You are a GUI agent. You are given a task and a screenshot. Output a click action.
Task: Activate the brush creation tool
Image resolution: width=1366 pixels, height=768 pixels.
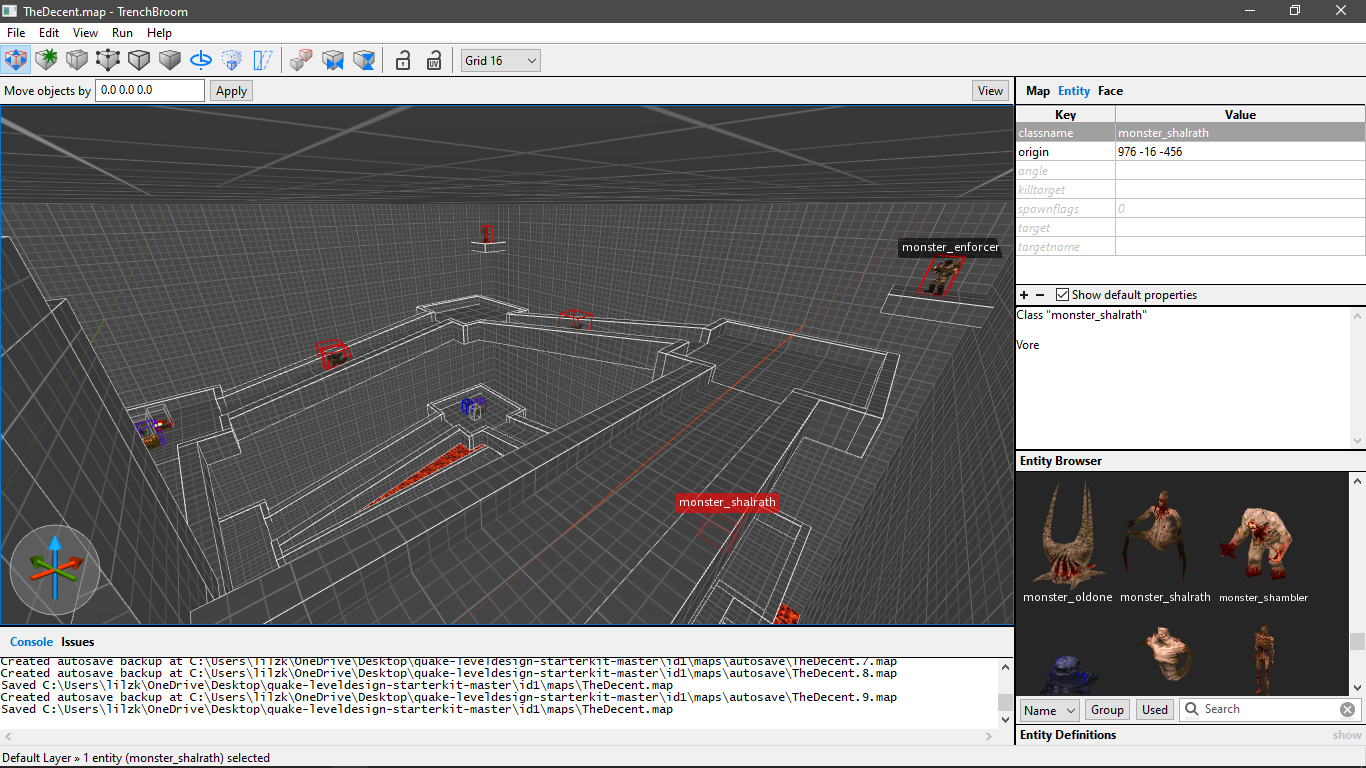46,60
